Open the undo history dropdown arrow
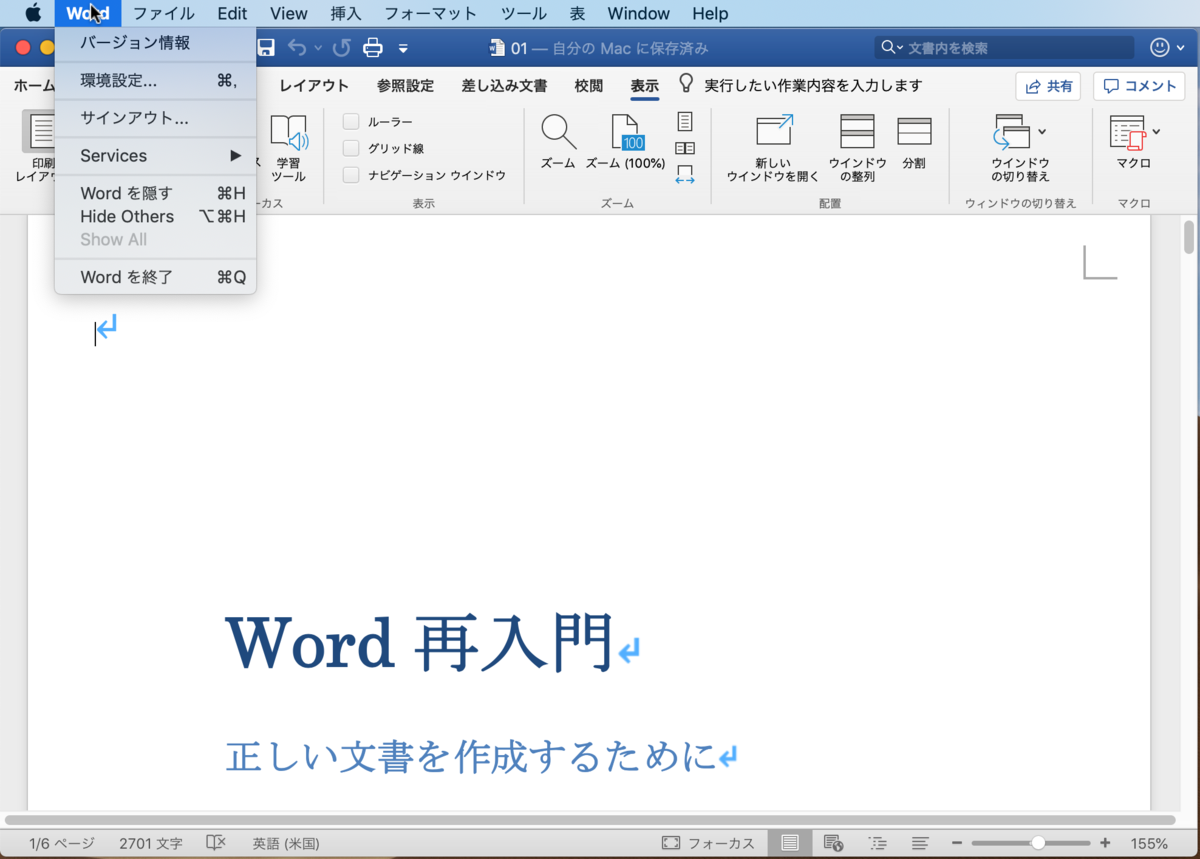This screenshot has width=1200, height=859. tap(319, 47)
